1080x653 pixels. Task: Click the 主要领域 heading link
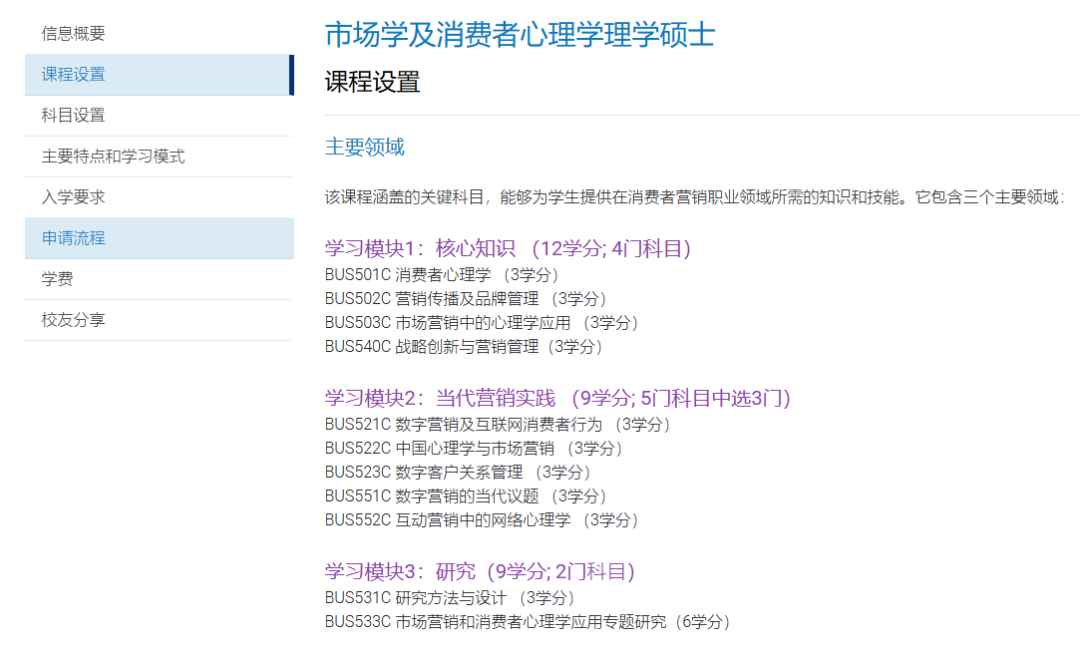362,146
